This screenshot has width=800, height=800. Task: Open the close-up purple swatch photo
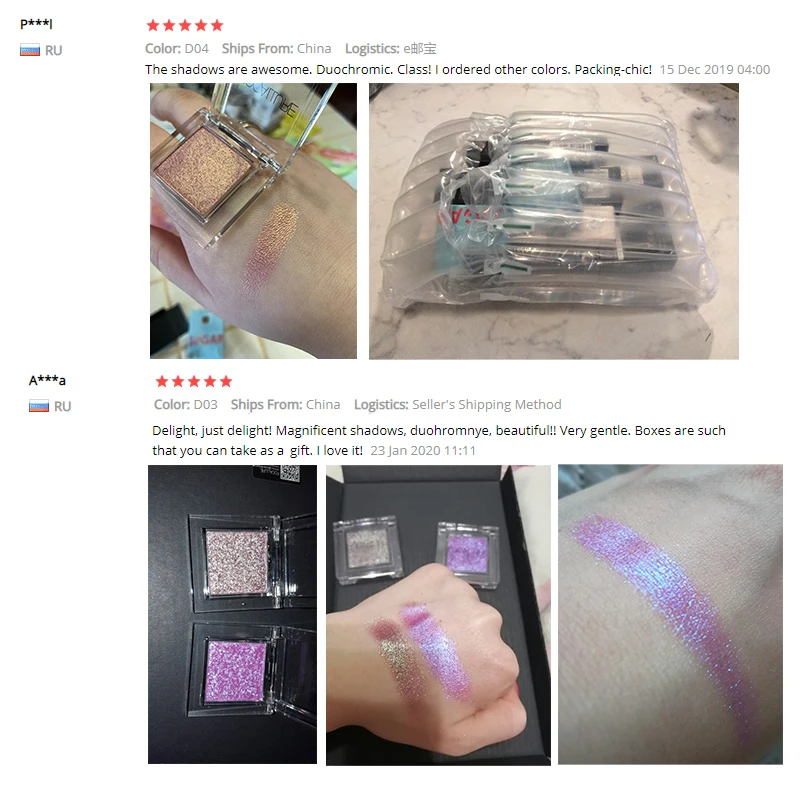click(x=670, y=614)
